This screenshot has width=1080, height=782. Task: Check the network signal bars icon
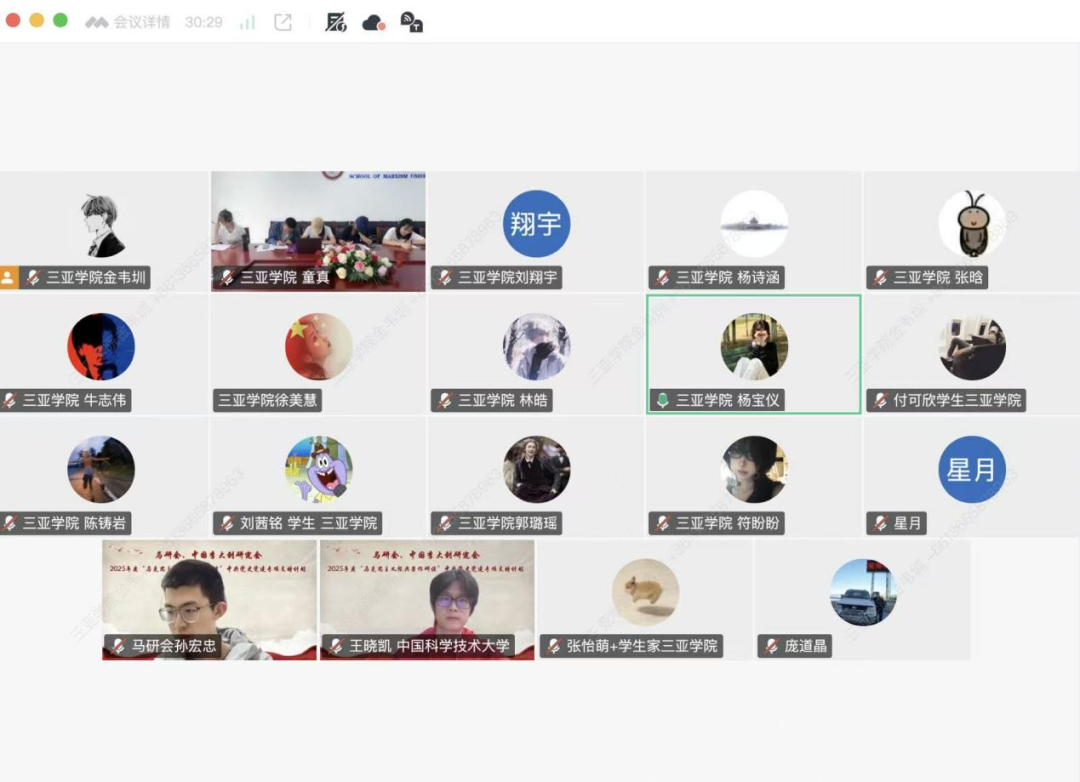tap(247, 22)
